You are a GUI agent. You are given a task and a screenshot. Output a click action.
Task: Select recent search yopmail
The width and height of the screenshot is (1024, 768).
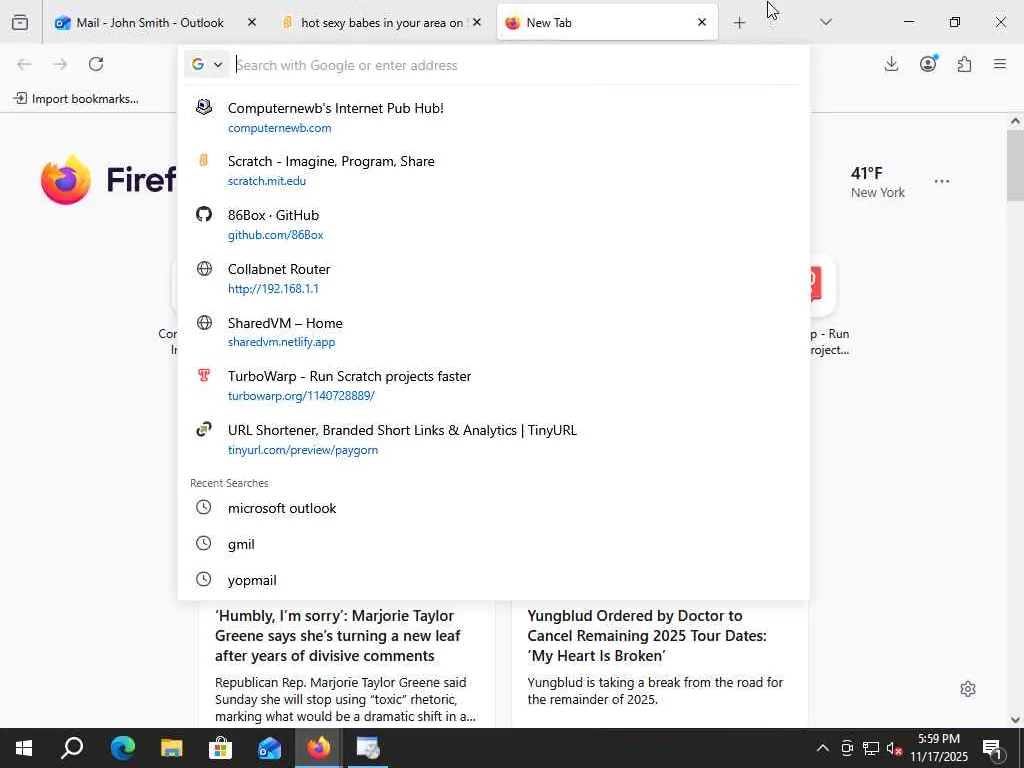point(493,580)
